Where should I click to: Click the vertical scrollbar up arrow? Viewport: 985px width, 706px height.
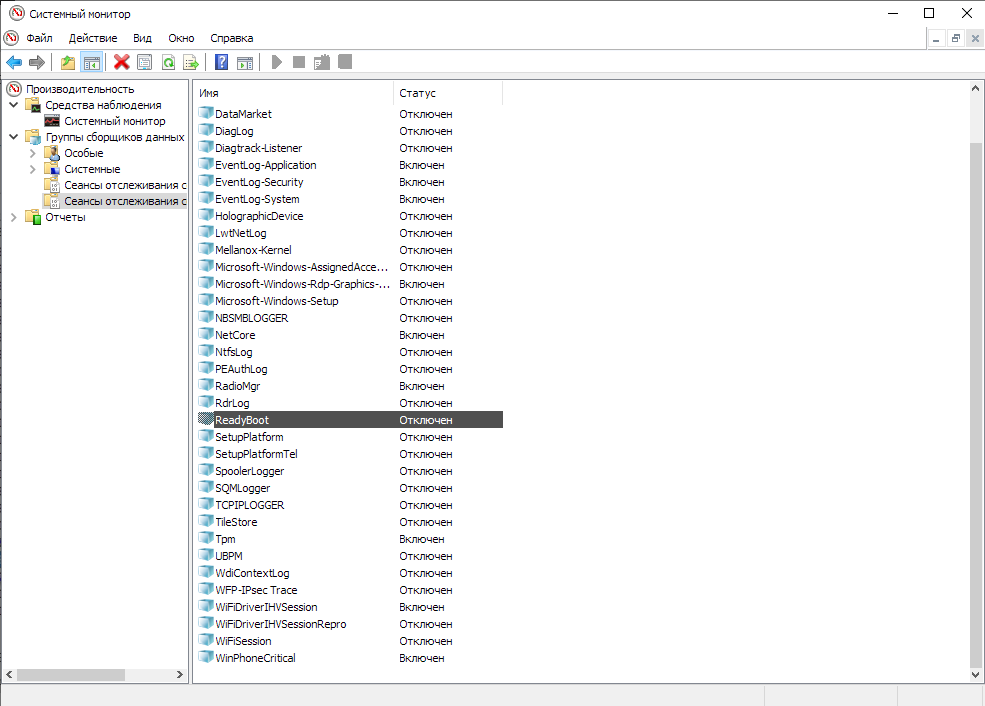(x=975, y=88)
